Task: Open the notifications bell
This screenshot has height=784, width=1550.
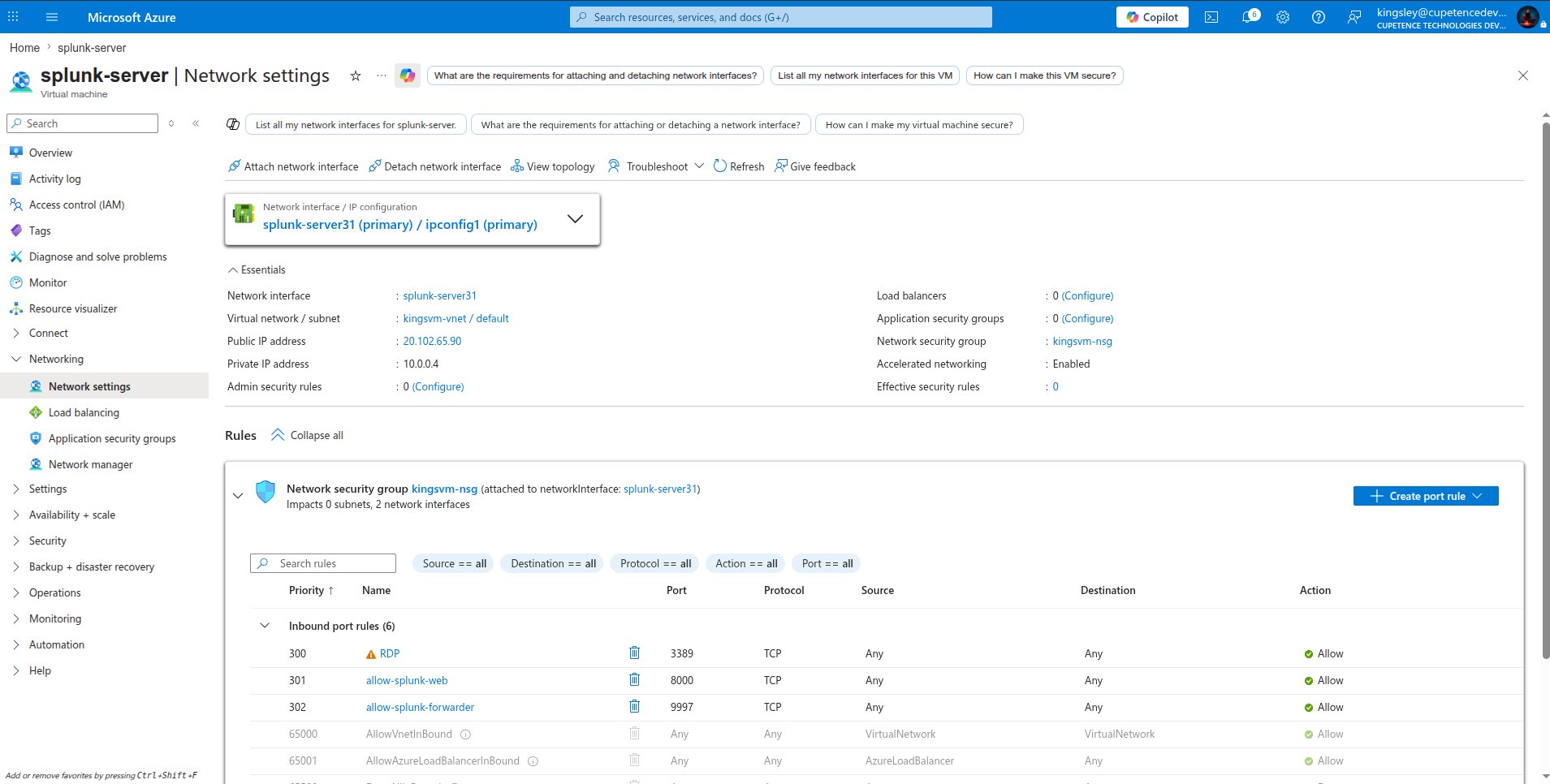Action: point(1249,17)
